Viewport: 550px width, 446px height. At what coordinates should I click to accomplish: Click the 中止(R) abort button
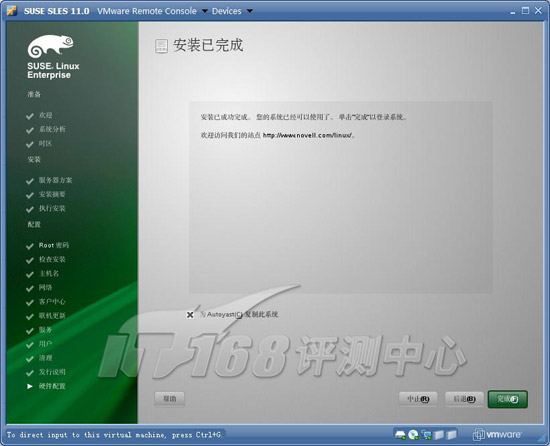[418, 399]
